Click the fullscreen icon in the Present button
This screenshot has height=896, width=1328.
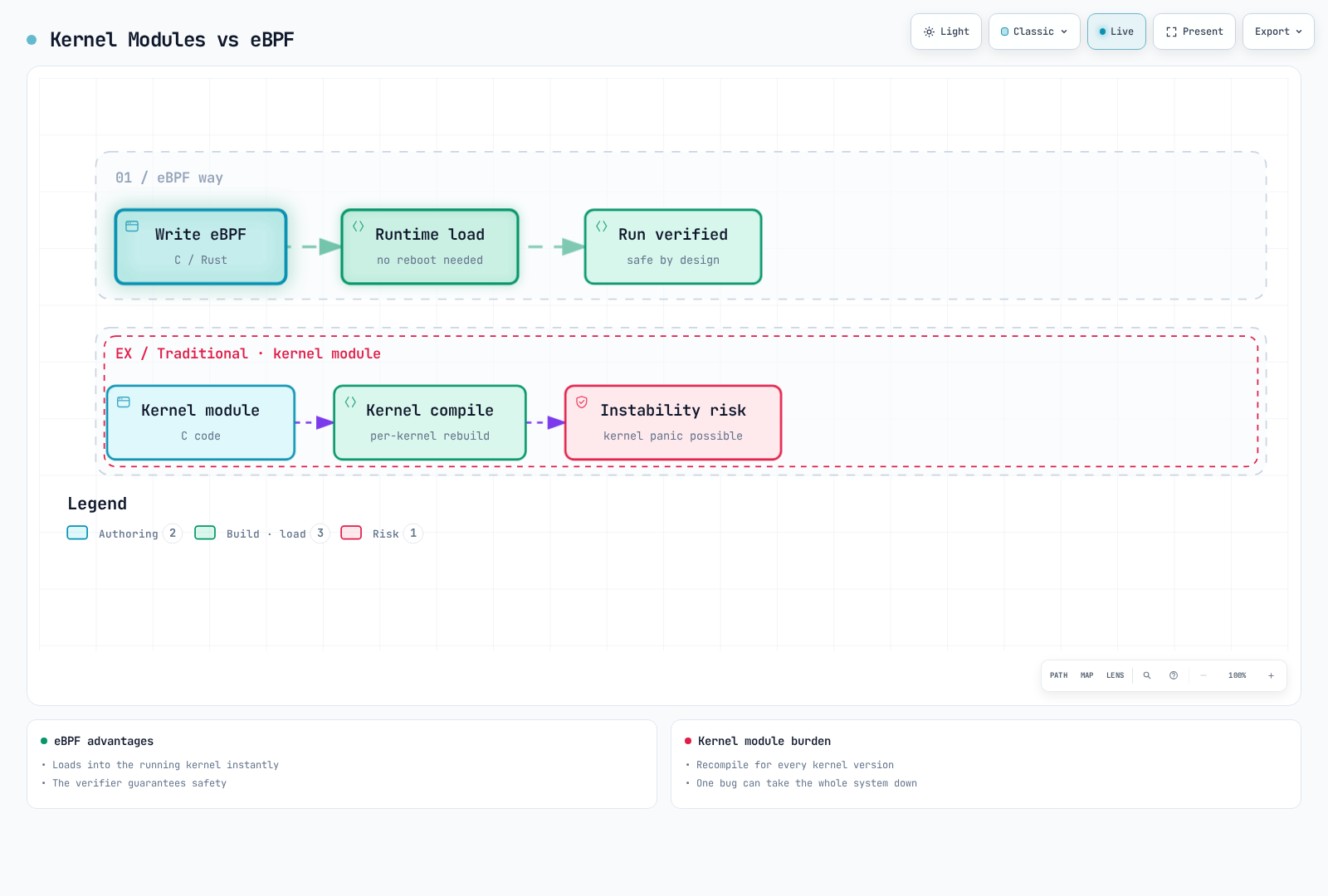pos(1171,32)
